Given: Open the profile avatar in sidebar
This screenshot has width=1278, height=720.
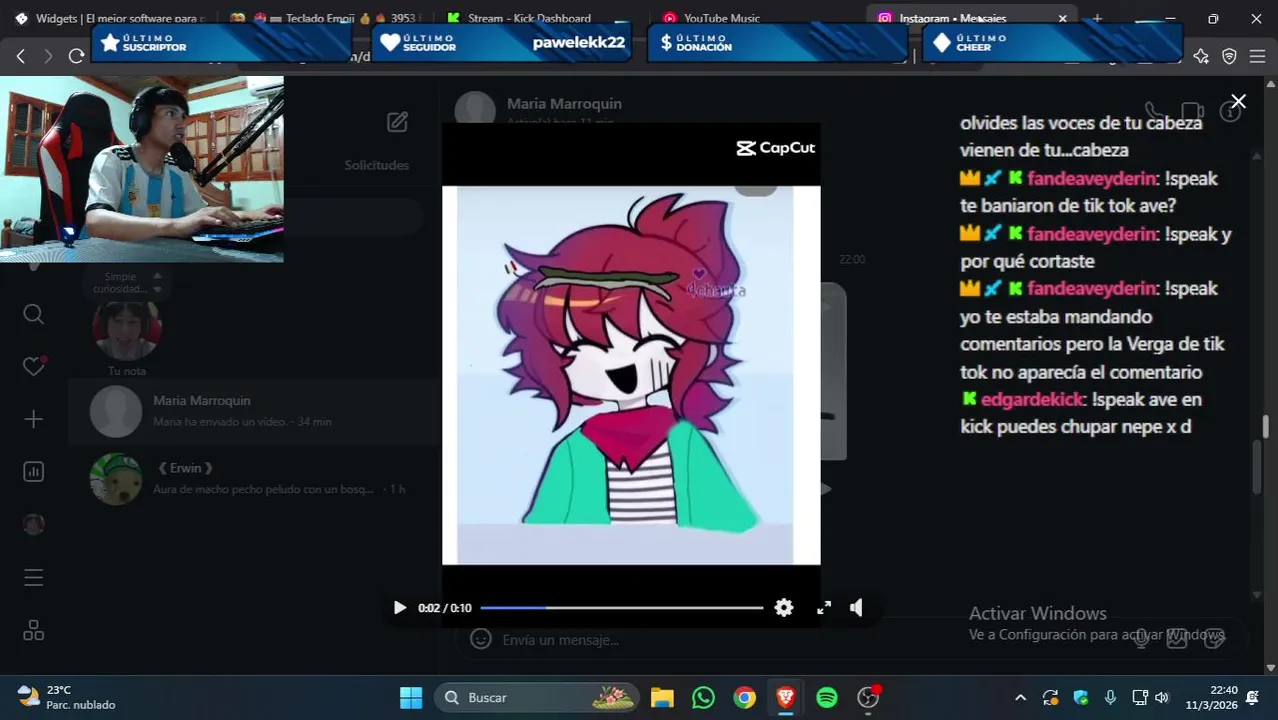Looking at the screenshot, I should tap(33, 524).
